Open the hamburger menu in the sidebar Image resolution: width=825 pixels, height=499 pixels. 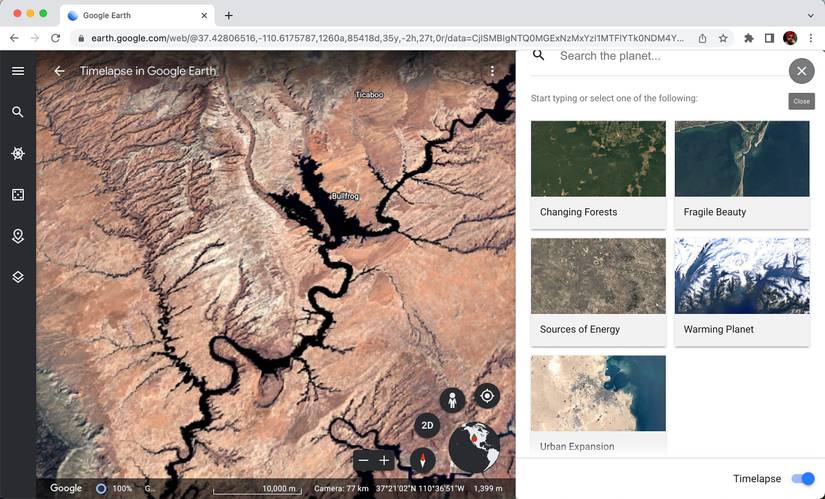pyautogui.click(x=18, y=71)
